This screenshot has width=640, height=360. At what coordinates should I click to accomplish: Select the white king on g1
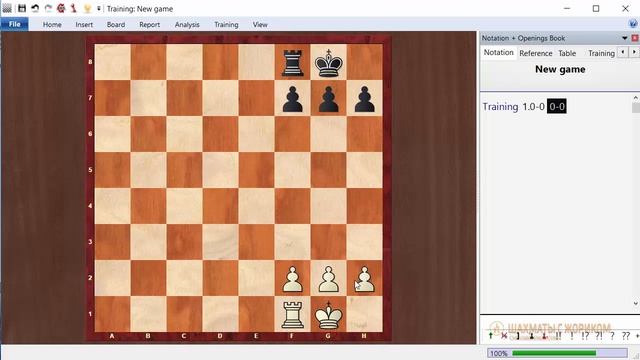(x=329, y=315)
